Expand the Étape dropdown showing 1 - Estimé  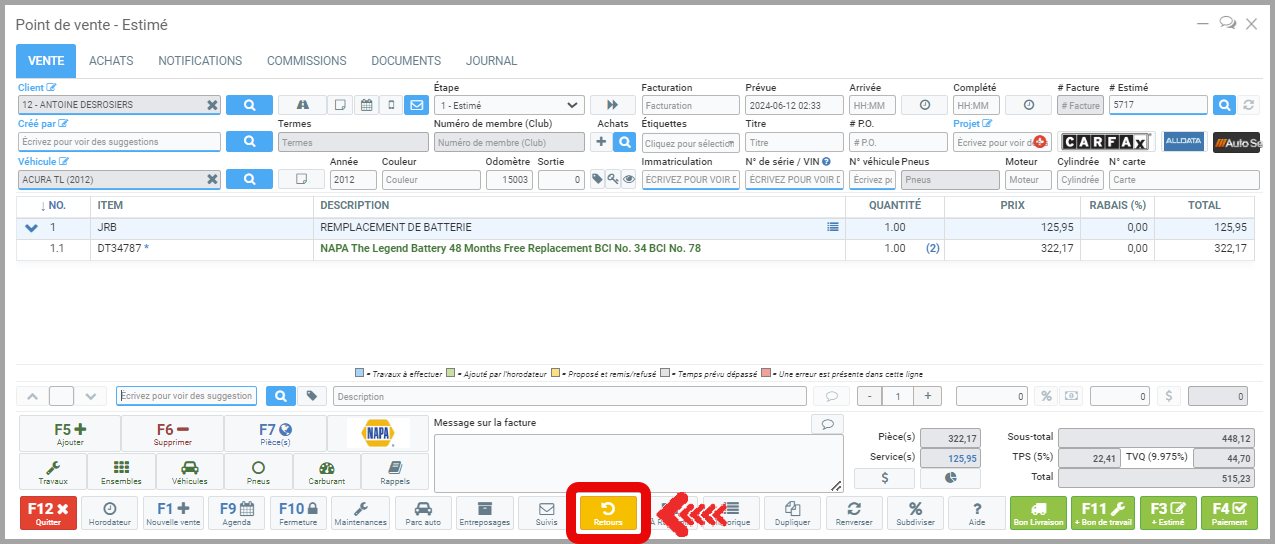click(x=509, y=105)
